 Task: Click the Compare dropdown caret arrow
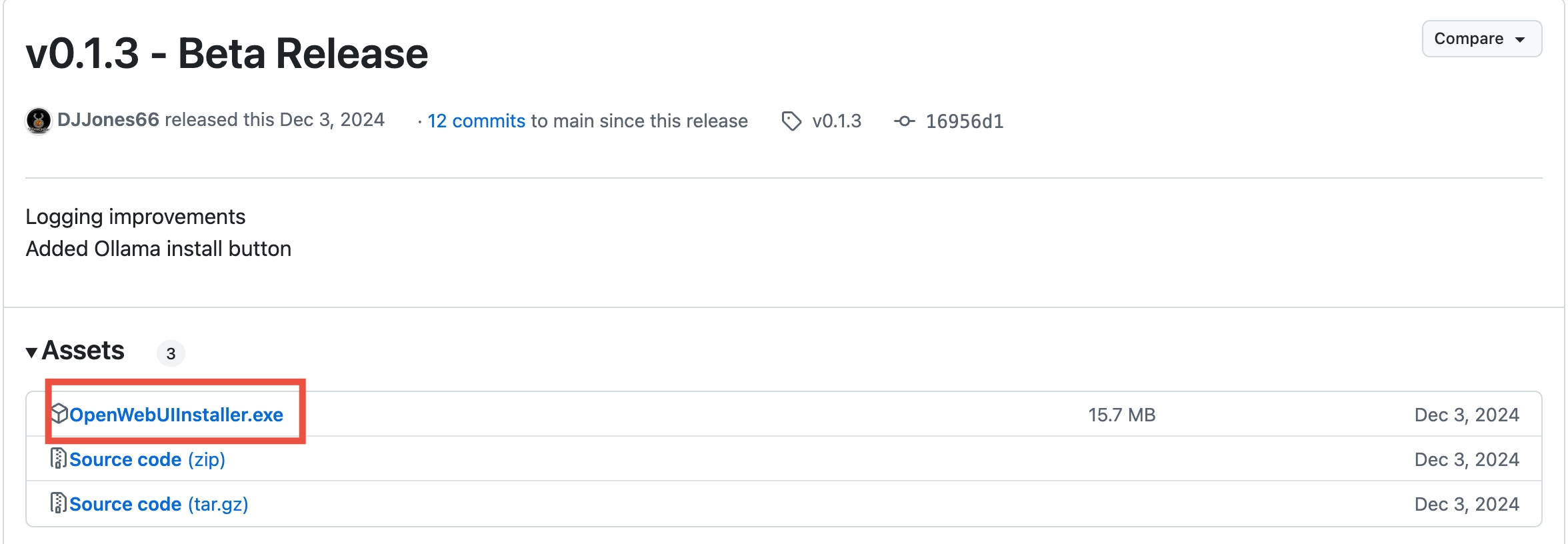tap(1520, 40)
